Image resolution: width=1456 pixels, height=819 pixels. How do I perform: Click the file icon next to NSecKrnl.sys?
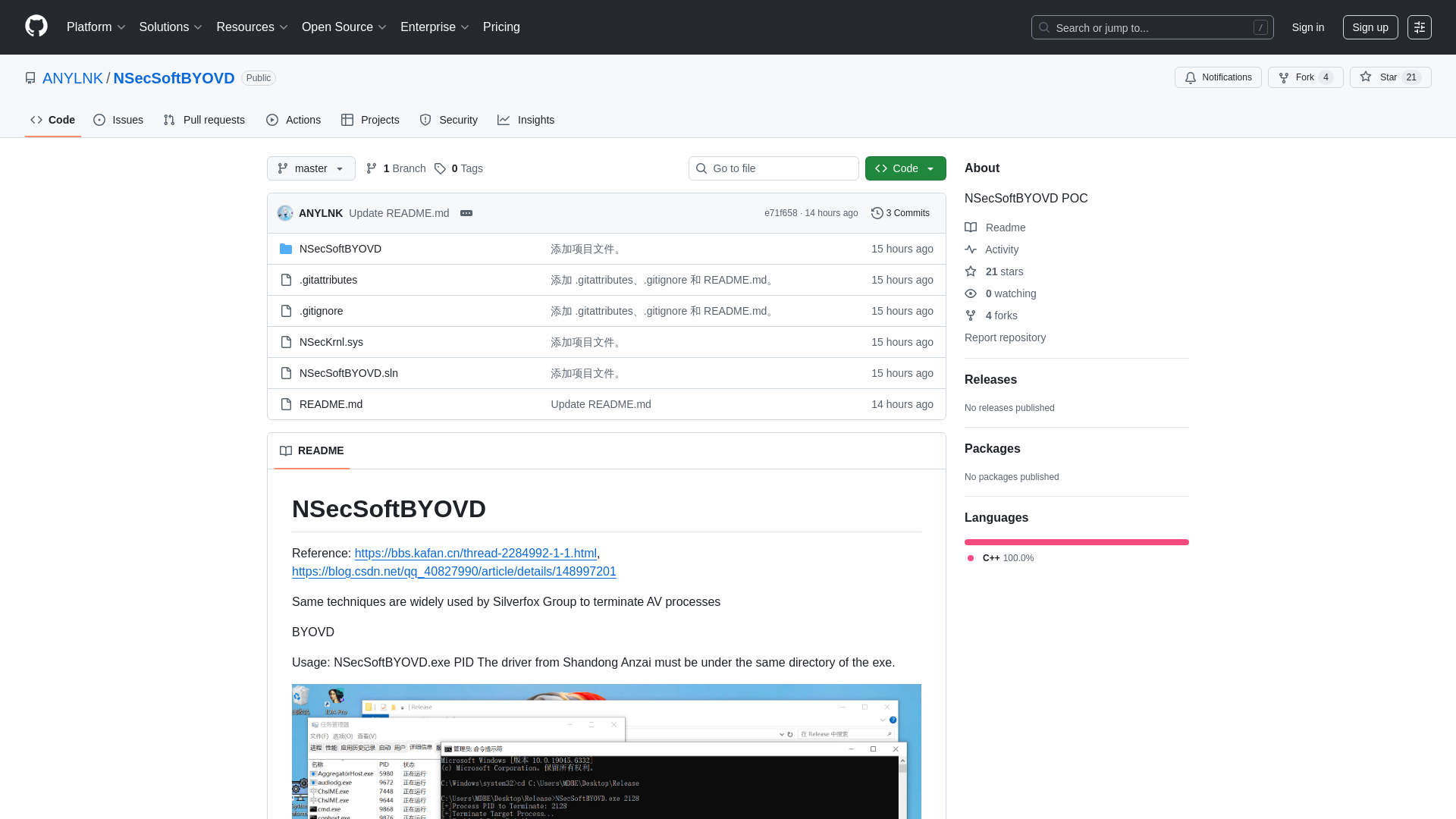(286, 342)
